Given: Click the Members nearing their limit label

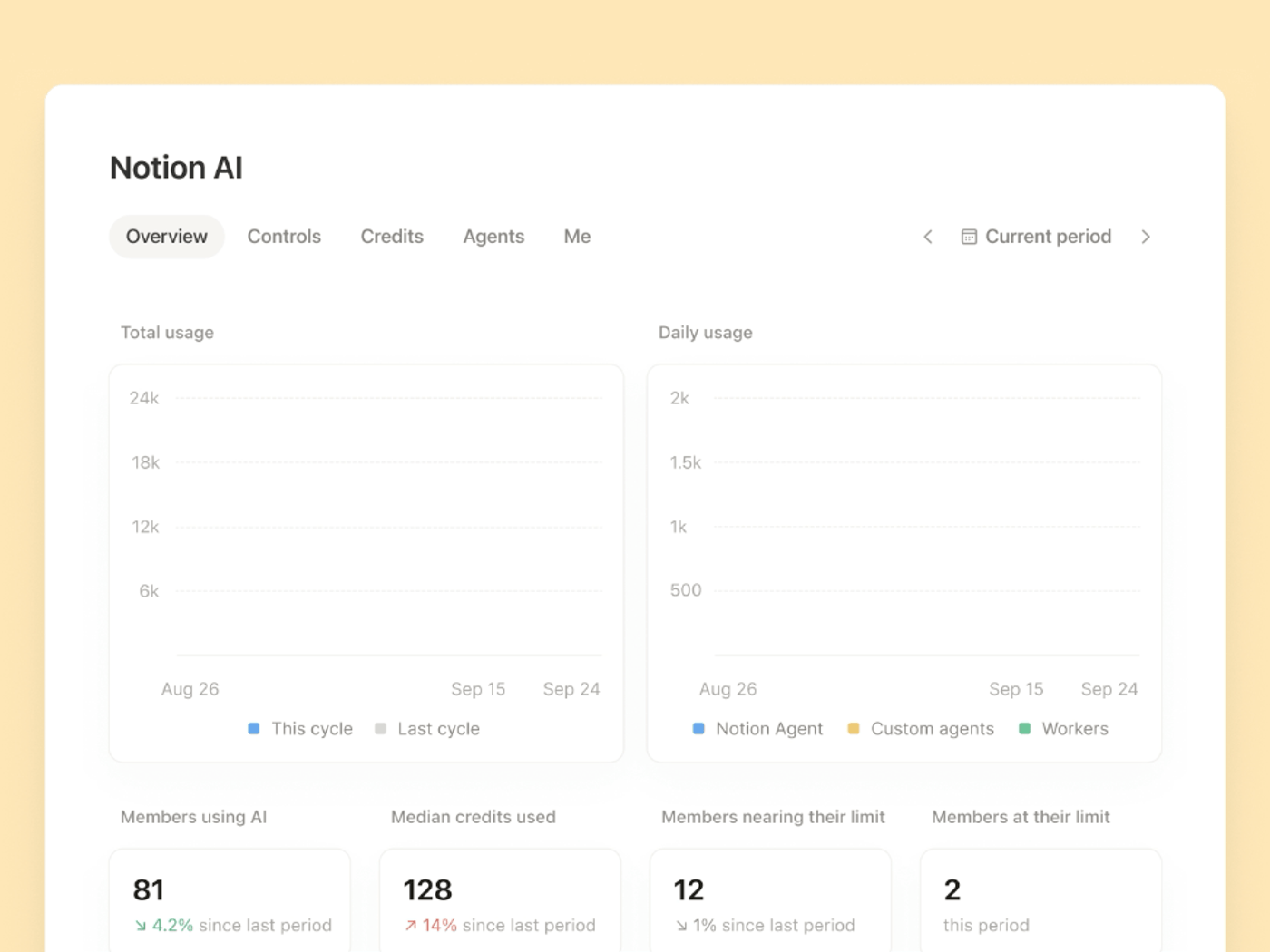Looking at the screenshot, I should click(773, 817).
